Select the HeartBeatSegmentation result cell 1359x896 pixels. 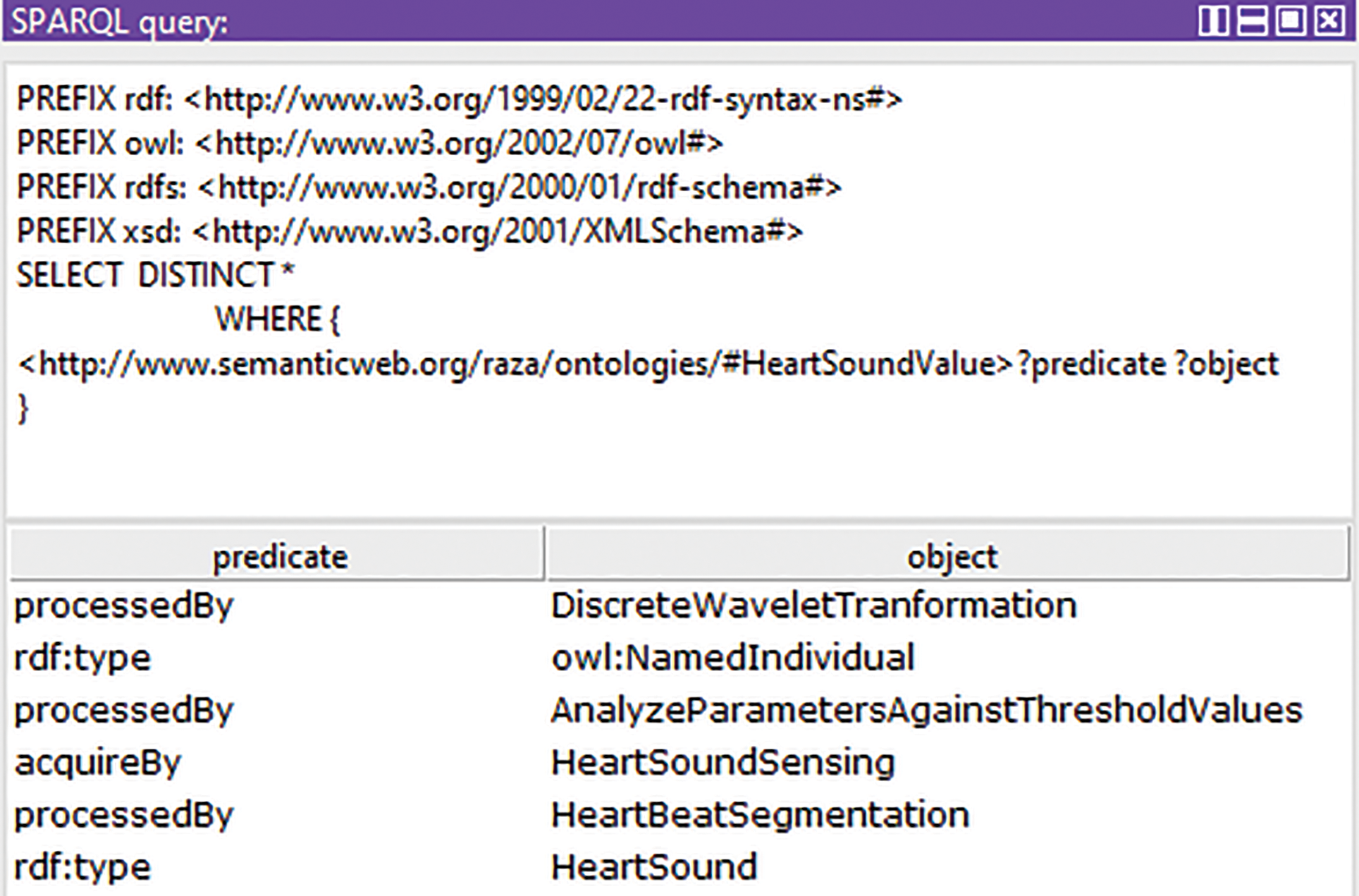tap(760, 815)
